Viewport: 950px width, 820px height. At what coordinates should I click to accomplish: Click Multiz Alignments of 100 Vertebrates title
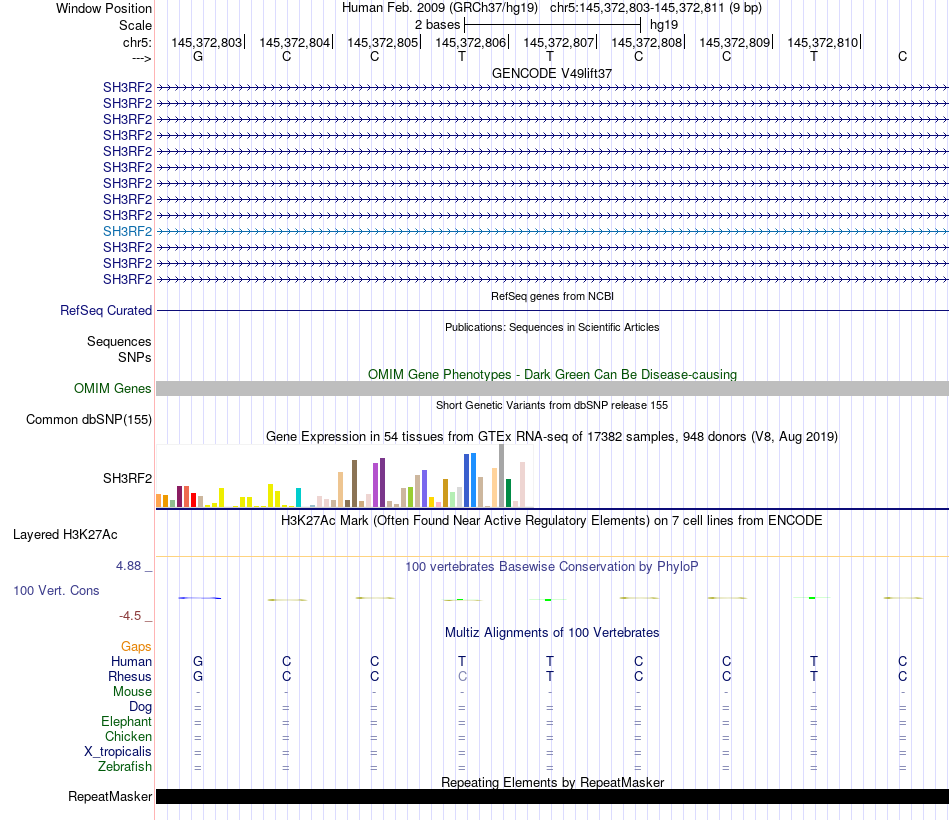(x=552, y=633)
